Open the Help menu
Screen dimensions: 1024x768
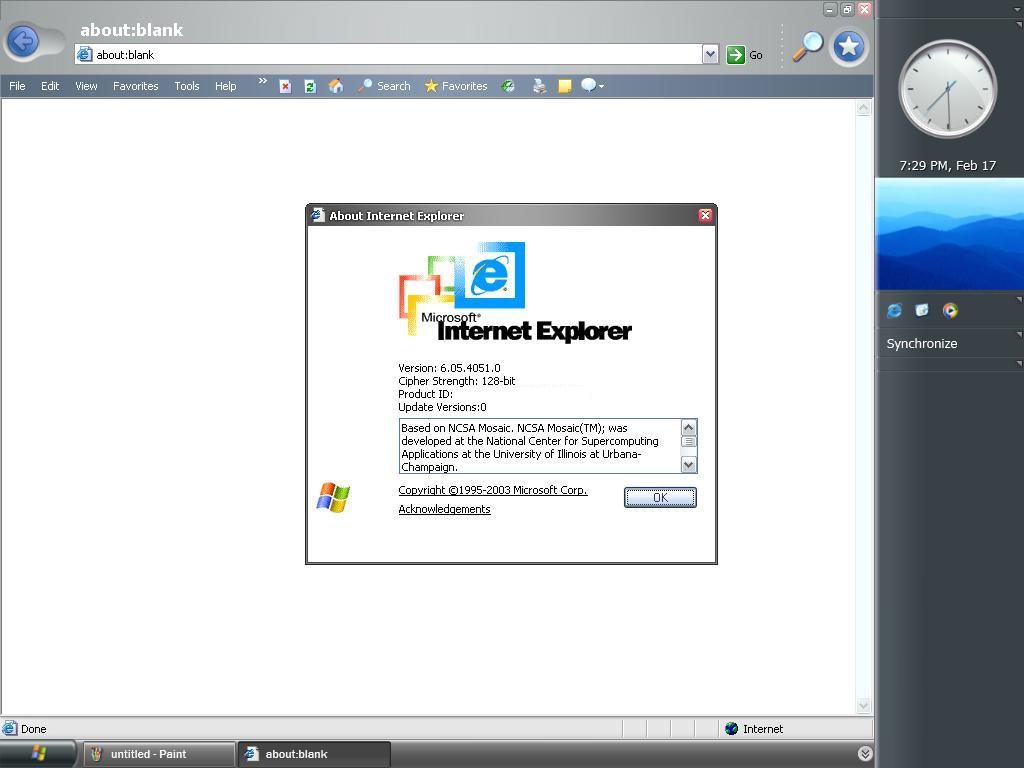(225, 86)
